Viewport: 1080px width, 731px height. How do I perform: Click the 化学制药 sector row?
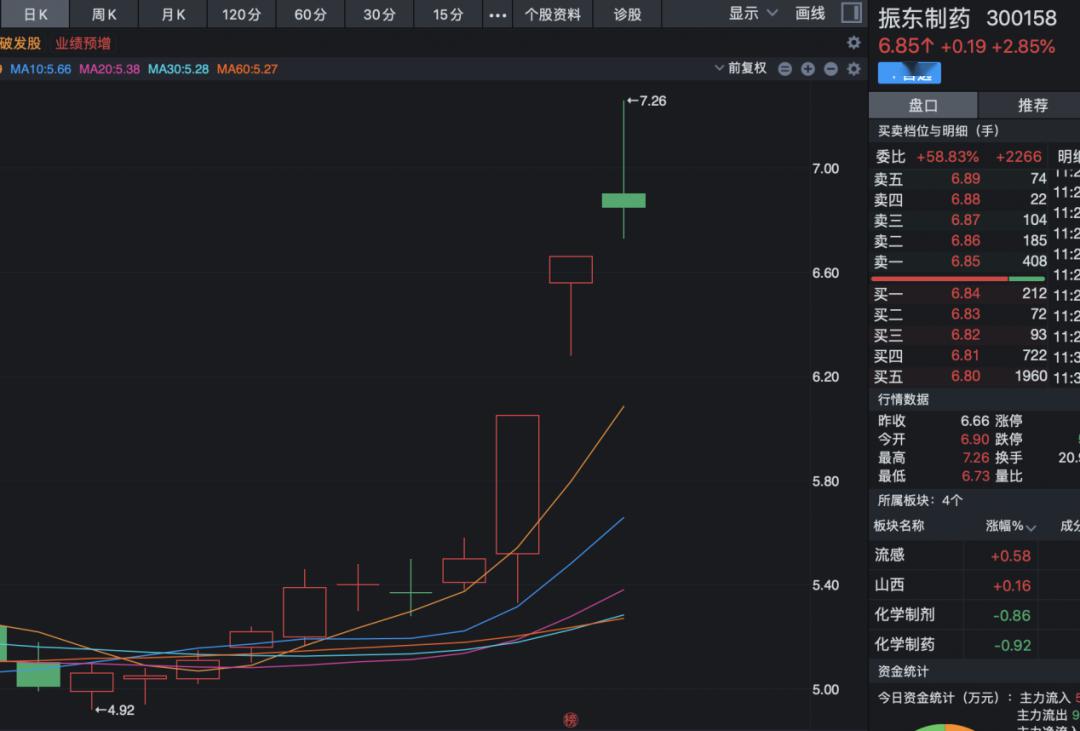[x=975, y=645]
